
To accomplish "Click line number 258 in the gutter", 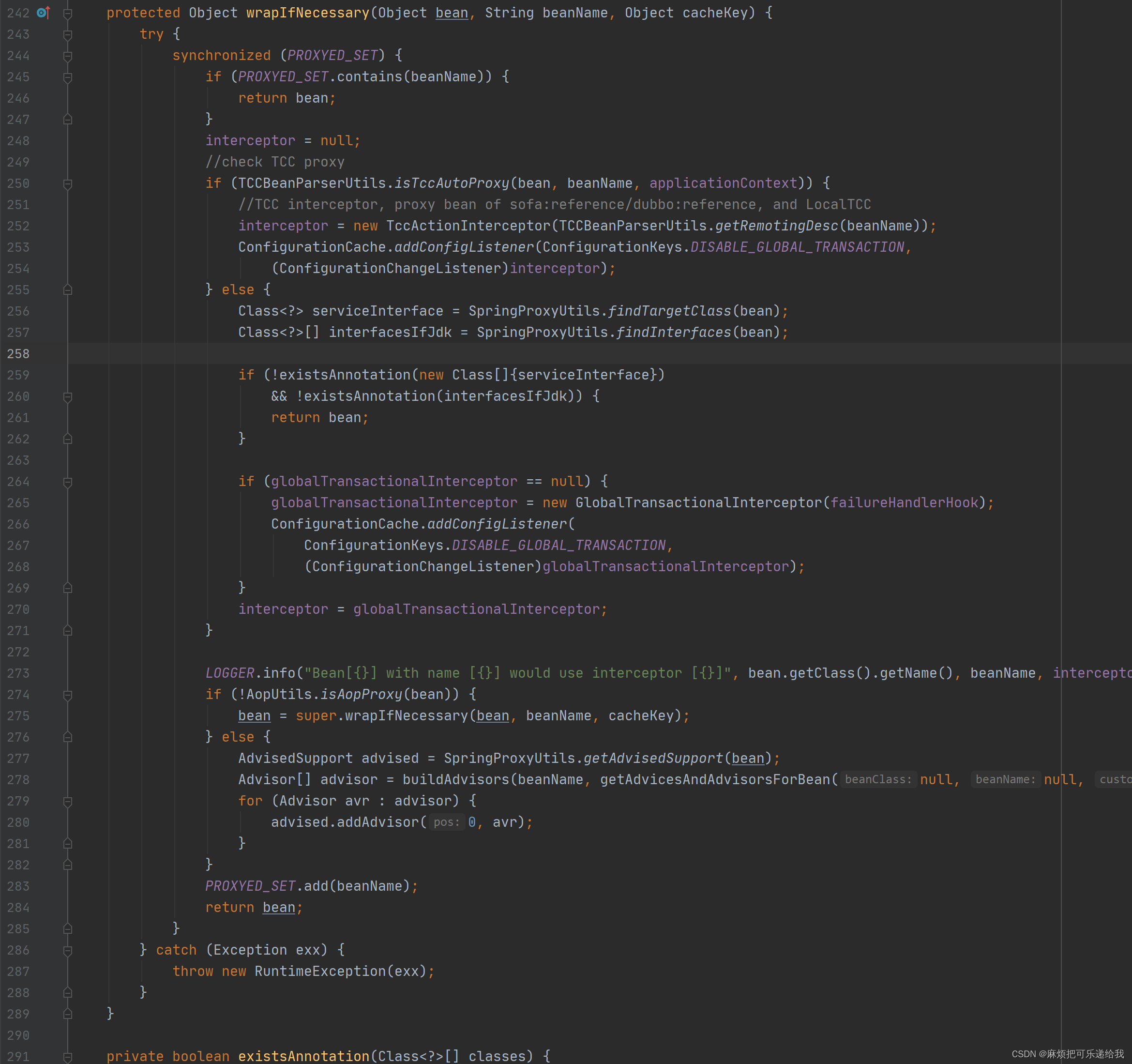I will pos(18,354).
